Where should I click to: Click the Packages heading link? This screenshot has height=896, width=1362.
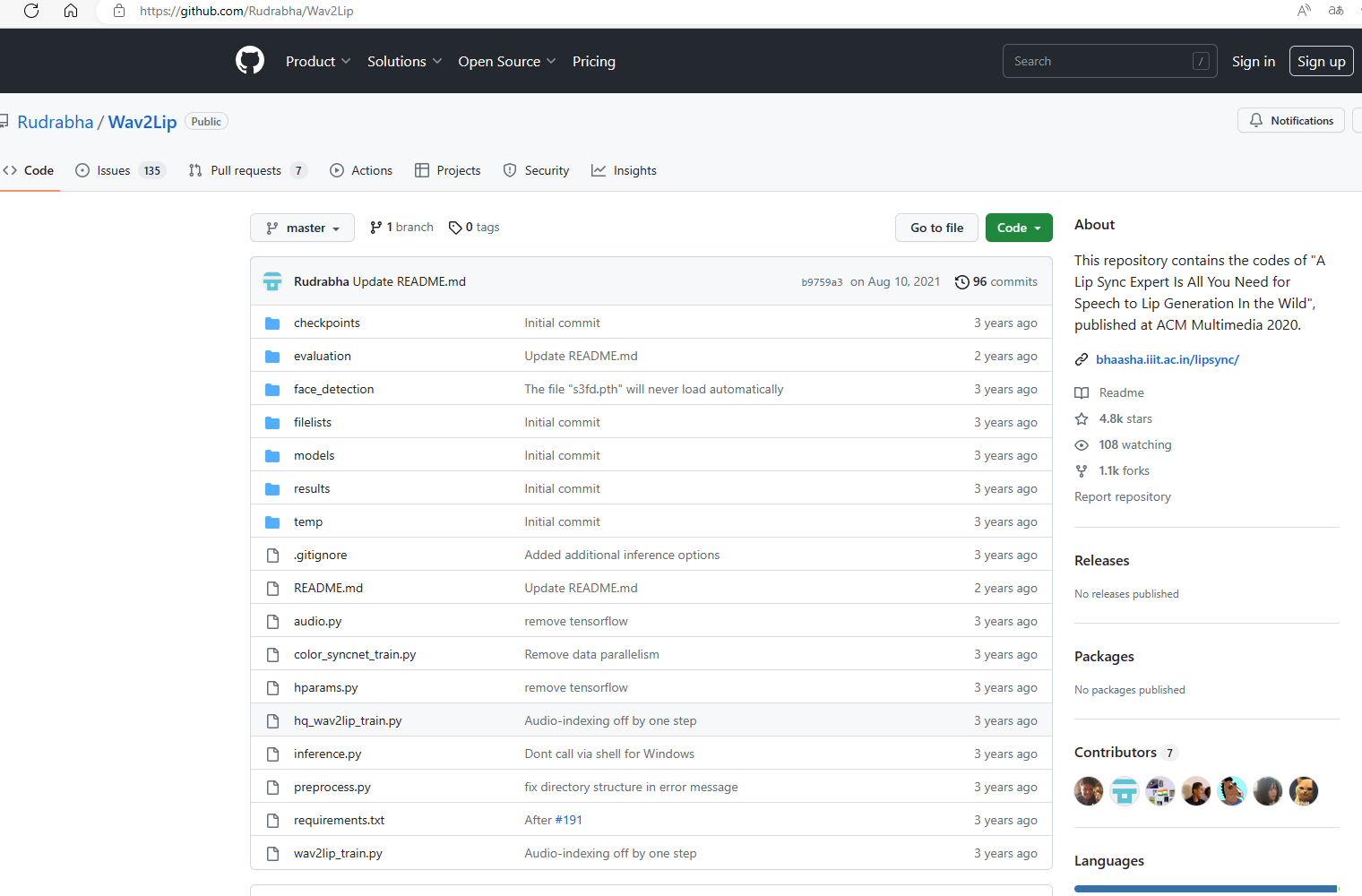pyautogui.click(x=1104, y=657)
